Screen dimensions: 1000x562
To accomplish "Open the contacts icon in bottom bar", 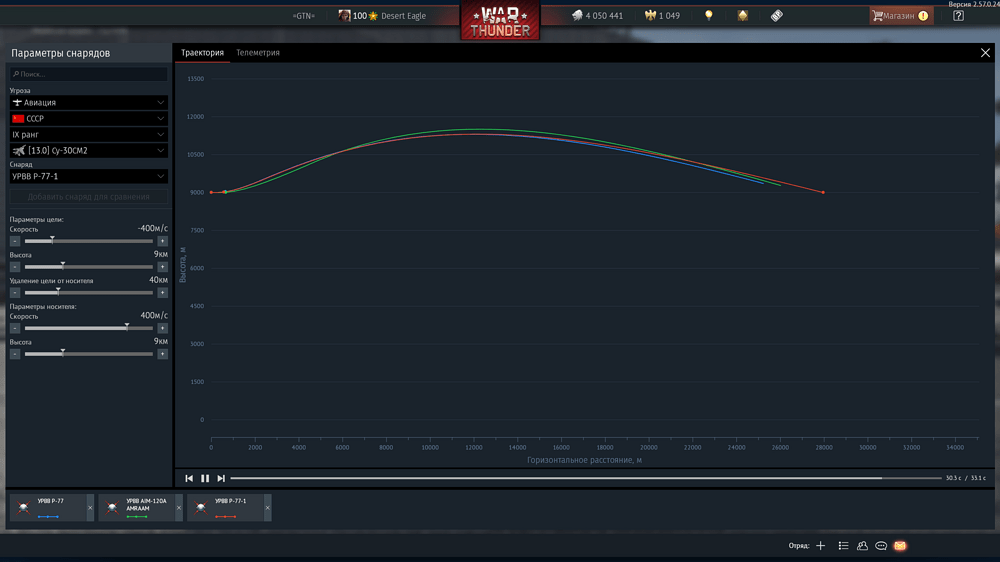I will [x=862, y=545].
